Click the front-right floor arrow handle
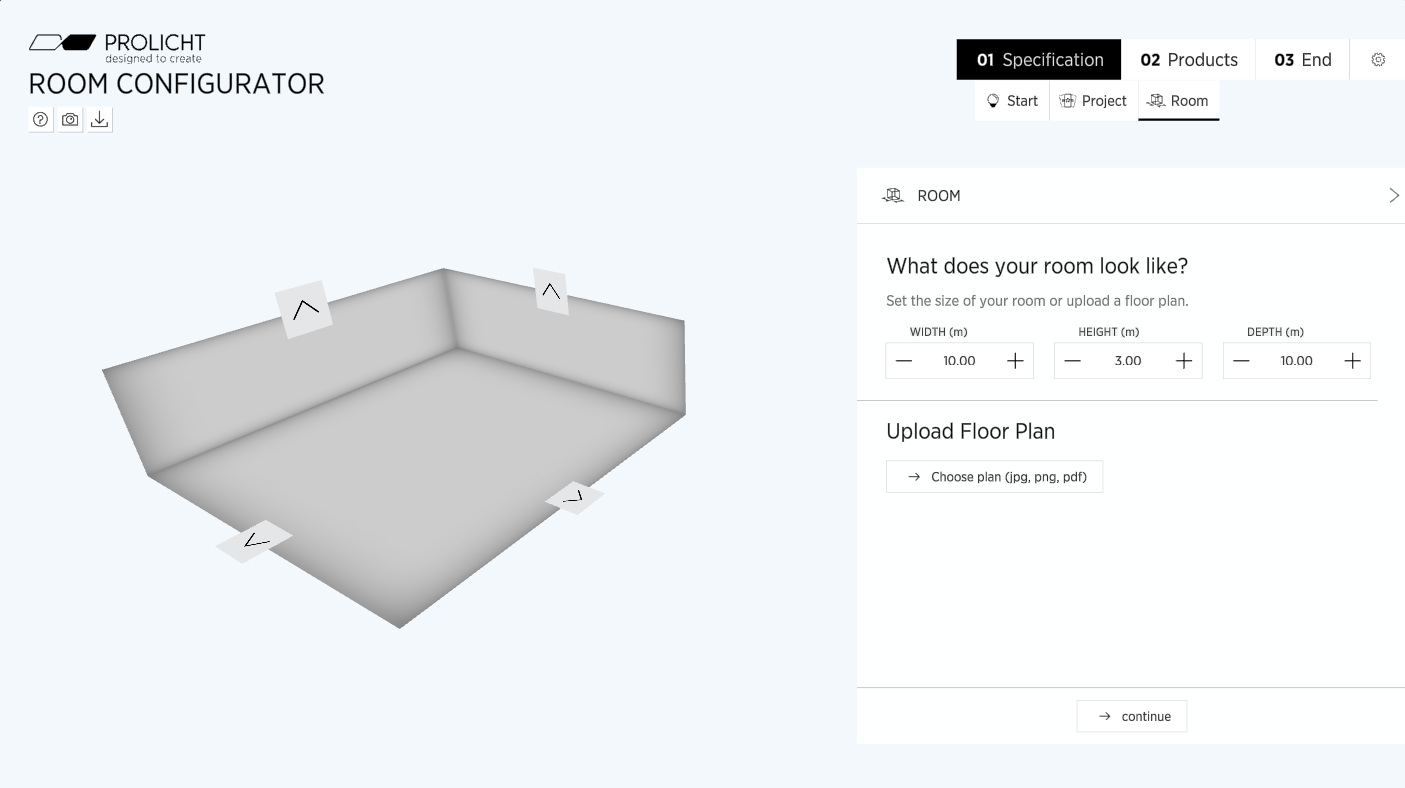 click(574, 497)
